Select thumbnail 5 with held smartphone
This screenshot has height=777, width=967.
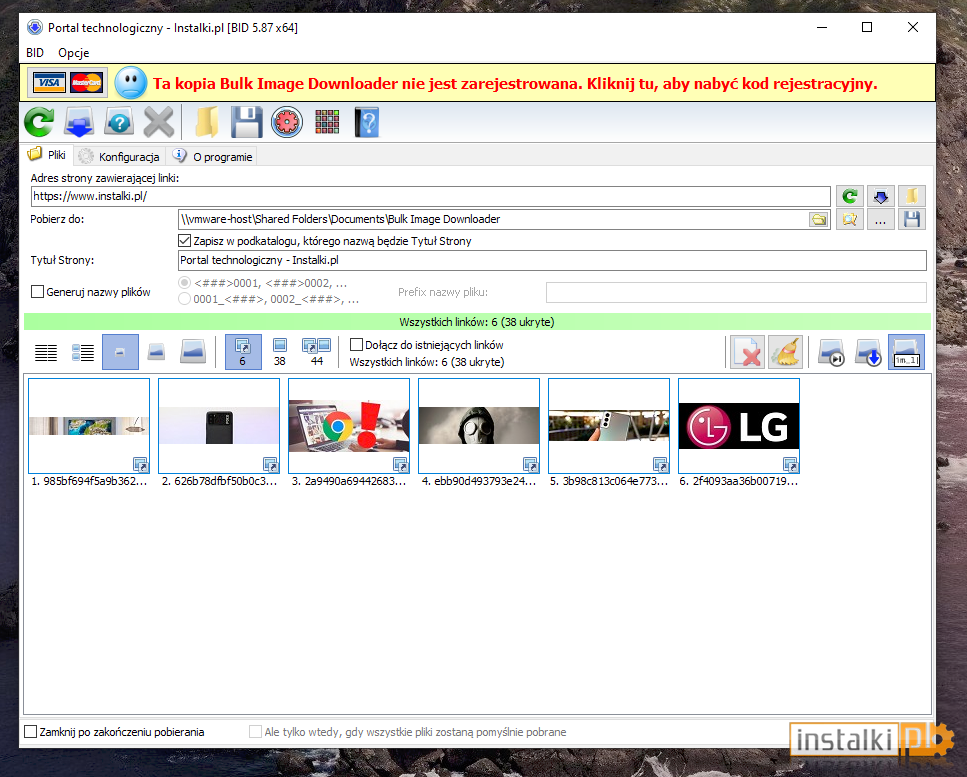pyautogui.click(x=609, y=426)
